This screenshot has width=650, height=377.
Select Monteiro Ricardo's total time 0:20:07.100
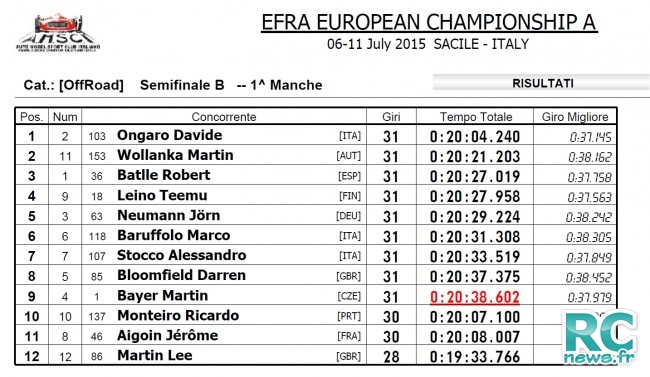475,317
